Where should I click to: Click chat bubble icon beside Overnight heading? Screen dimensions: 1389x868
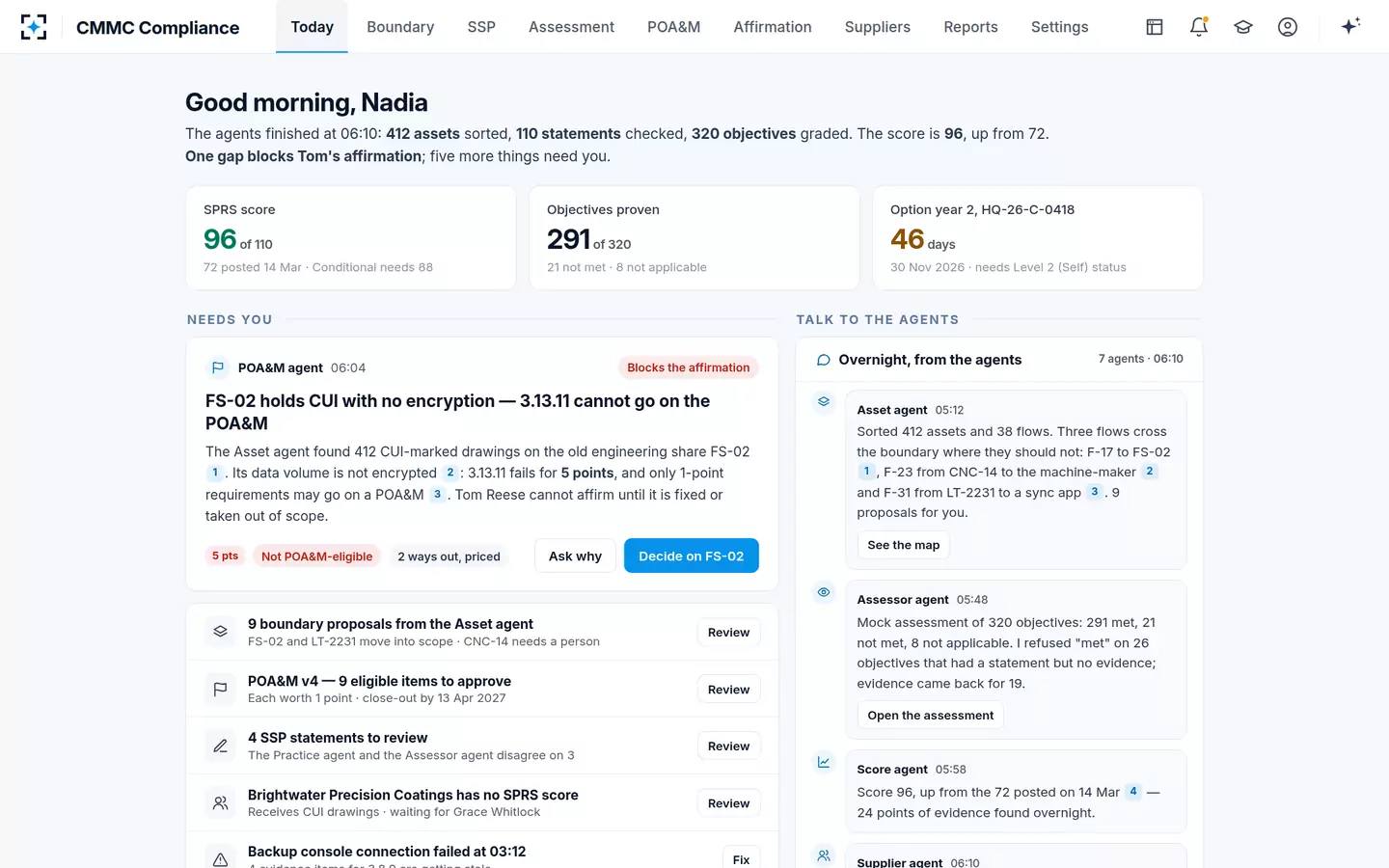pyautogui.click(x=824, y=360)
